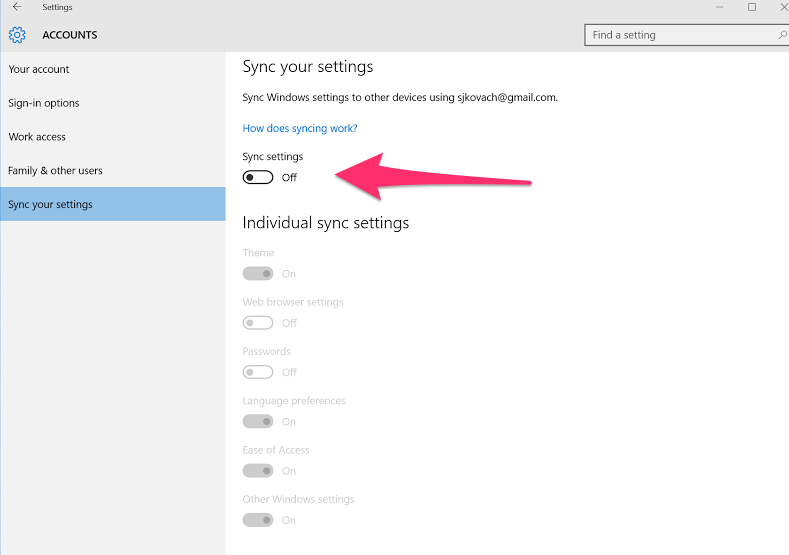Click the Accounts gear icon
Image resolution: width=789 pixels, height=555 pixels.
pos(17,35)
